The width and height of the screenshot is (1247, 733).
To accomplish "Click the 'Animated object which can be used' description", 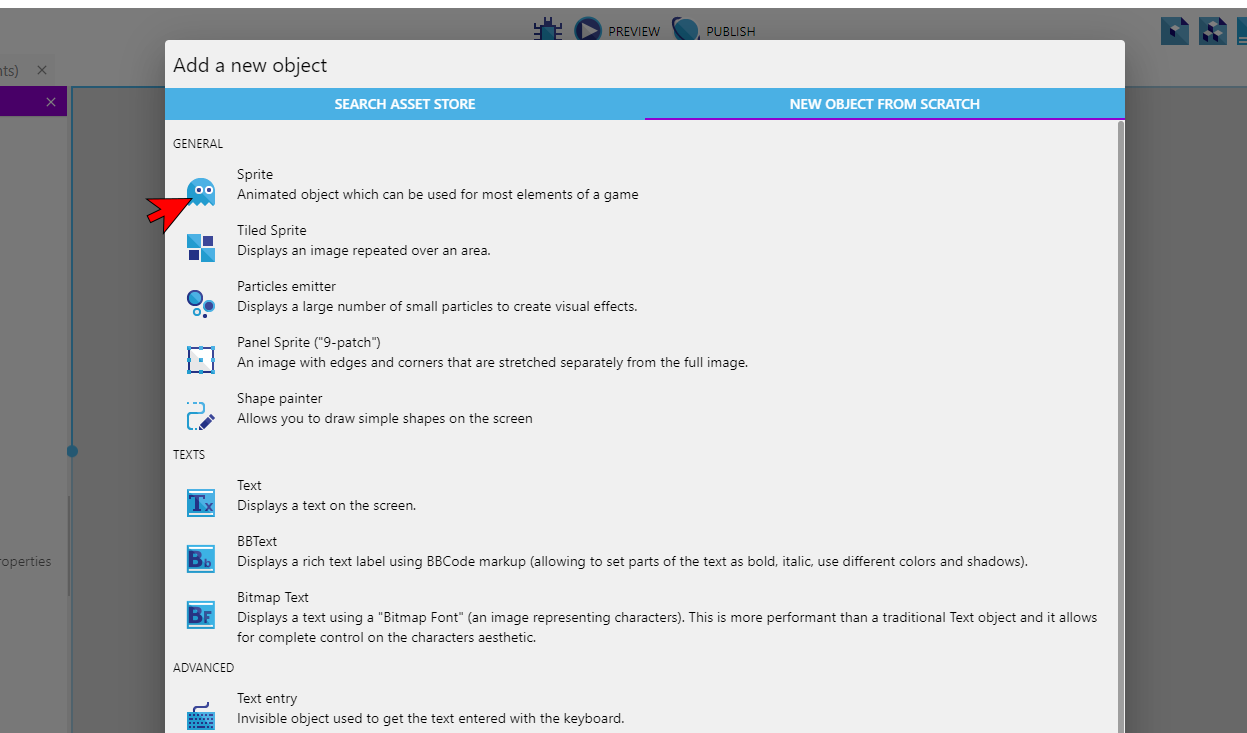I will 438,194.
